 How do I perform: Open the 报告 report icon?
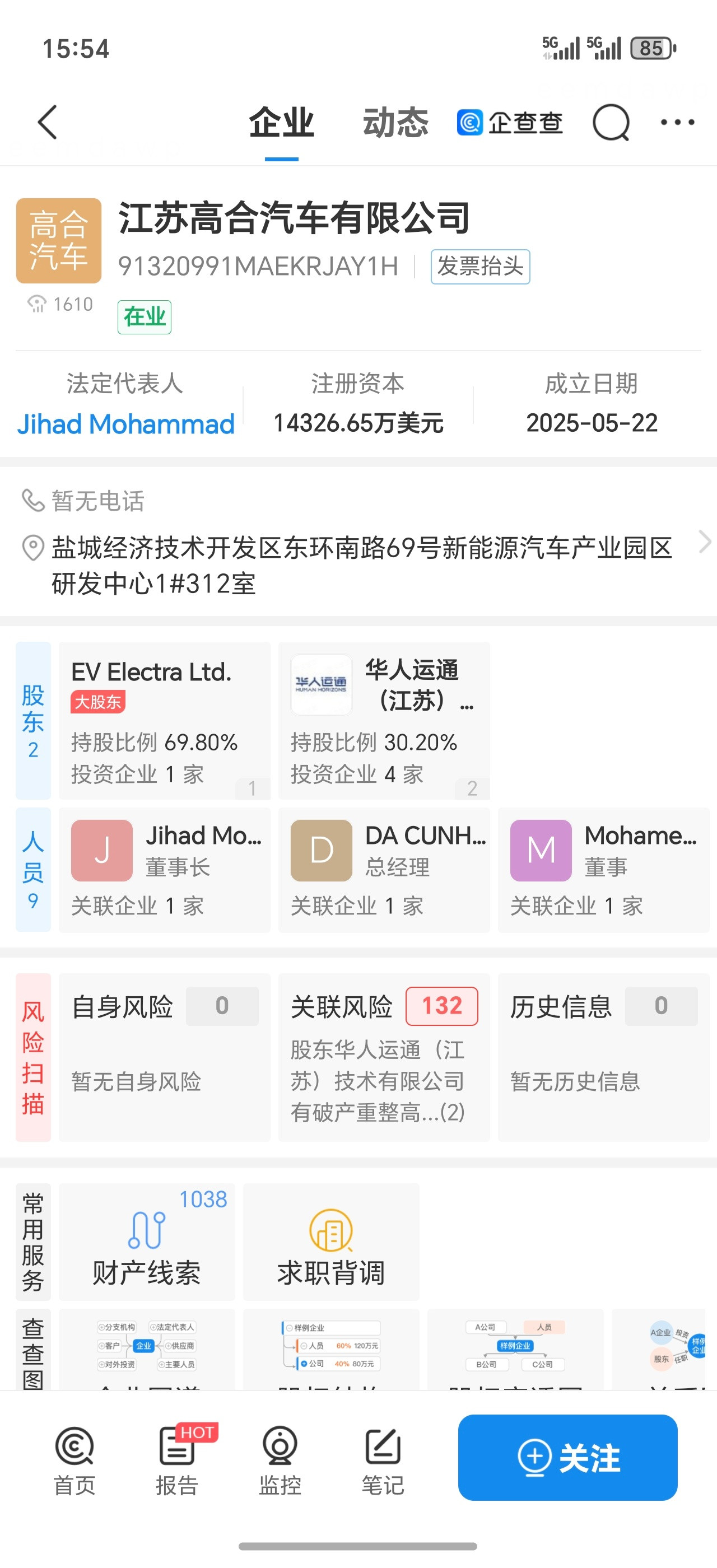click(x=177, y=1459)
